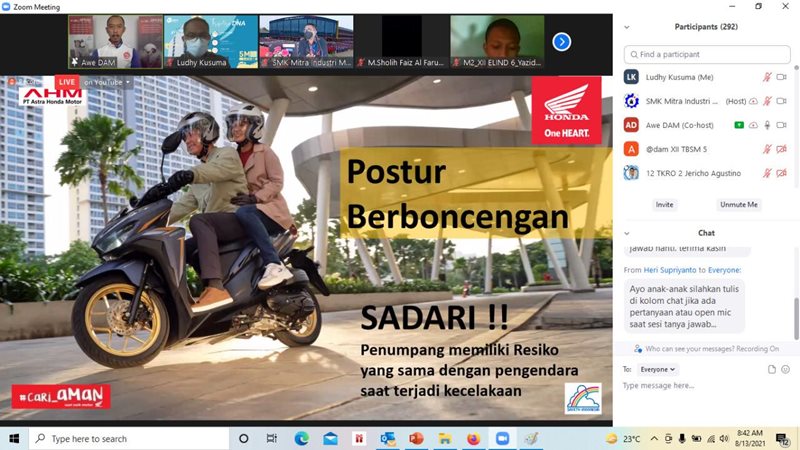Click the Unmute Me button
The image size is (800, 450).
coord(738,204)
